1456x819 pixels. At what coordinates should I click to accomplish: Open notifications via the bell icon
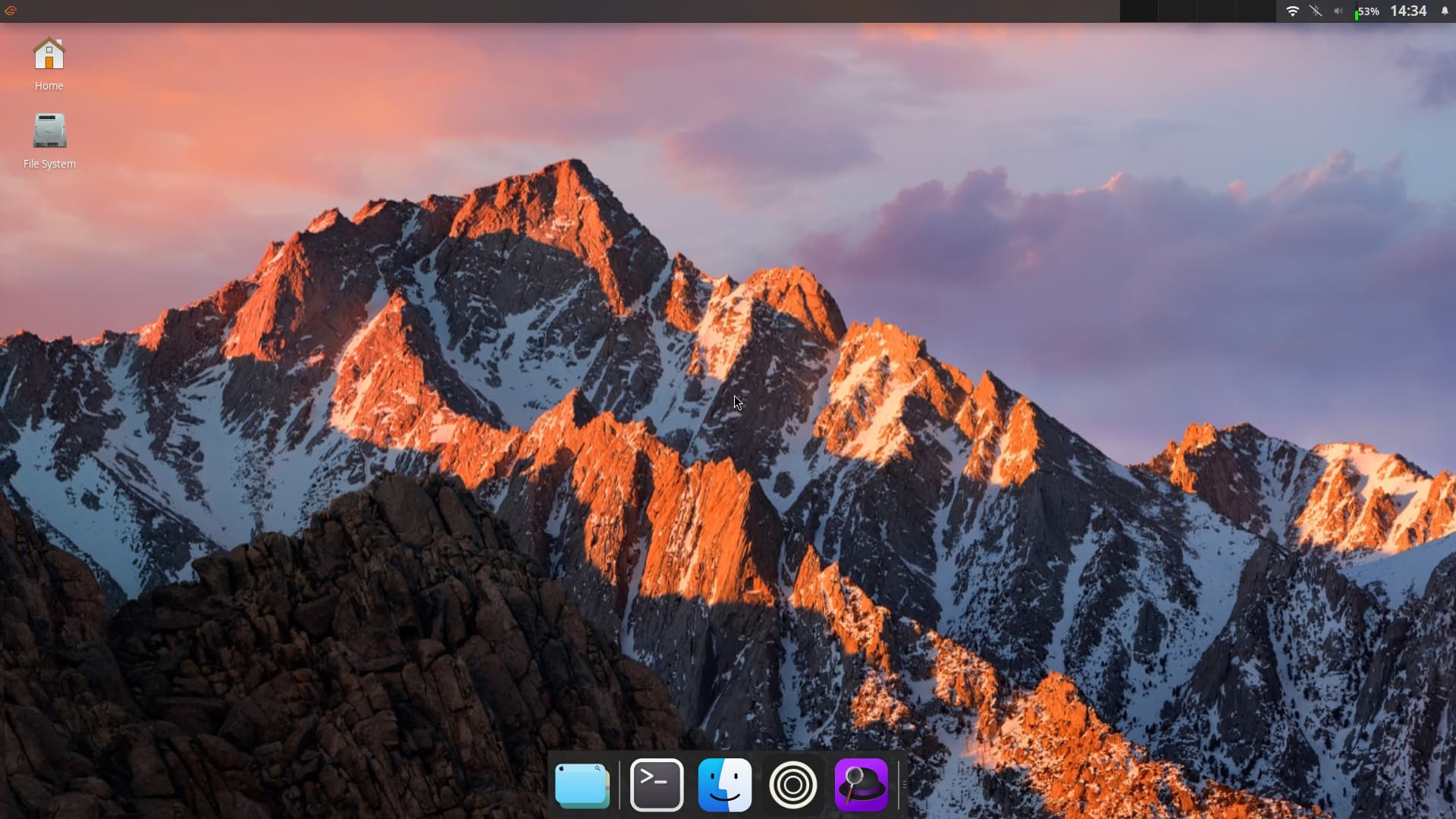pos(1444,11)
